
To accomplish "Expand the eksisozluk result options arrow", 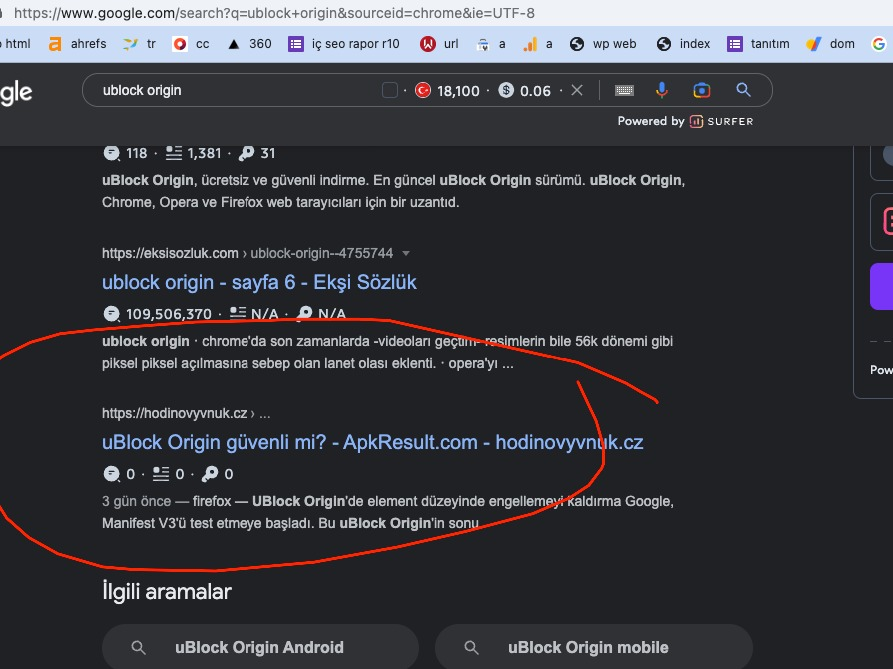I will point(405,253).
